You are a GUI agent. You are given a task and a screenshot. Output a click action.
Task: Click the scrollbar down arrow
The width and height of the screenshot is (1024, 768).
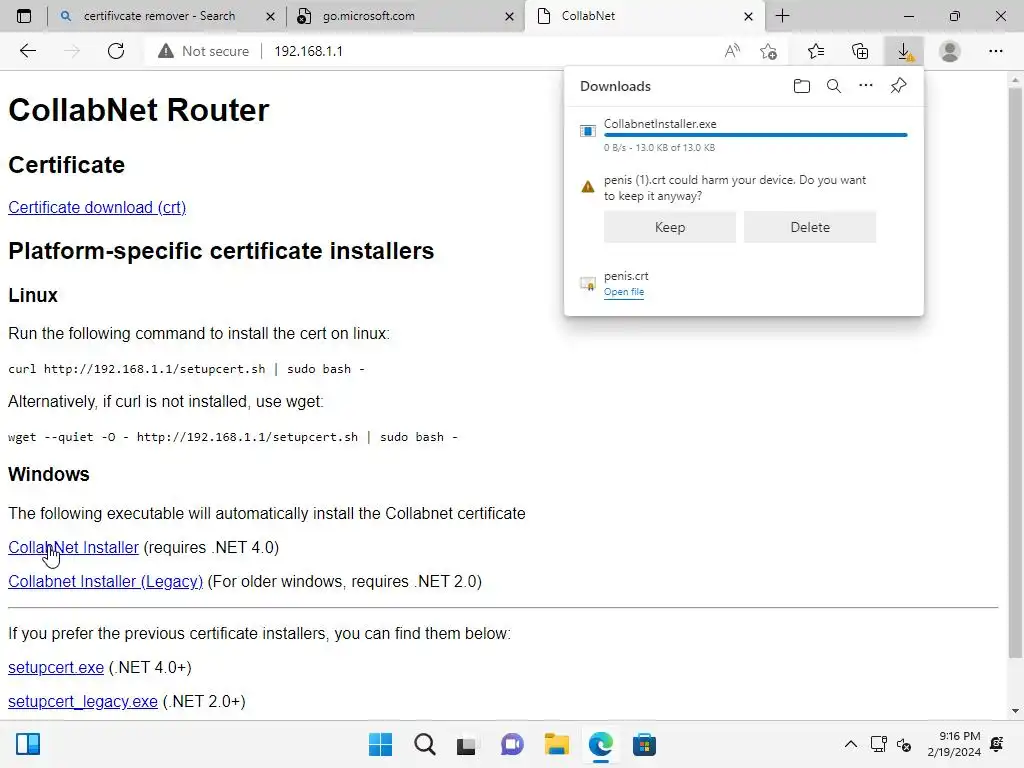click(x=1015, y=711)
